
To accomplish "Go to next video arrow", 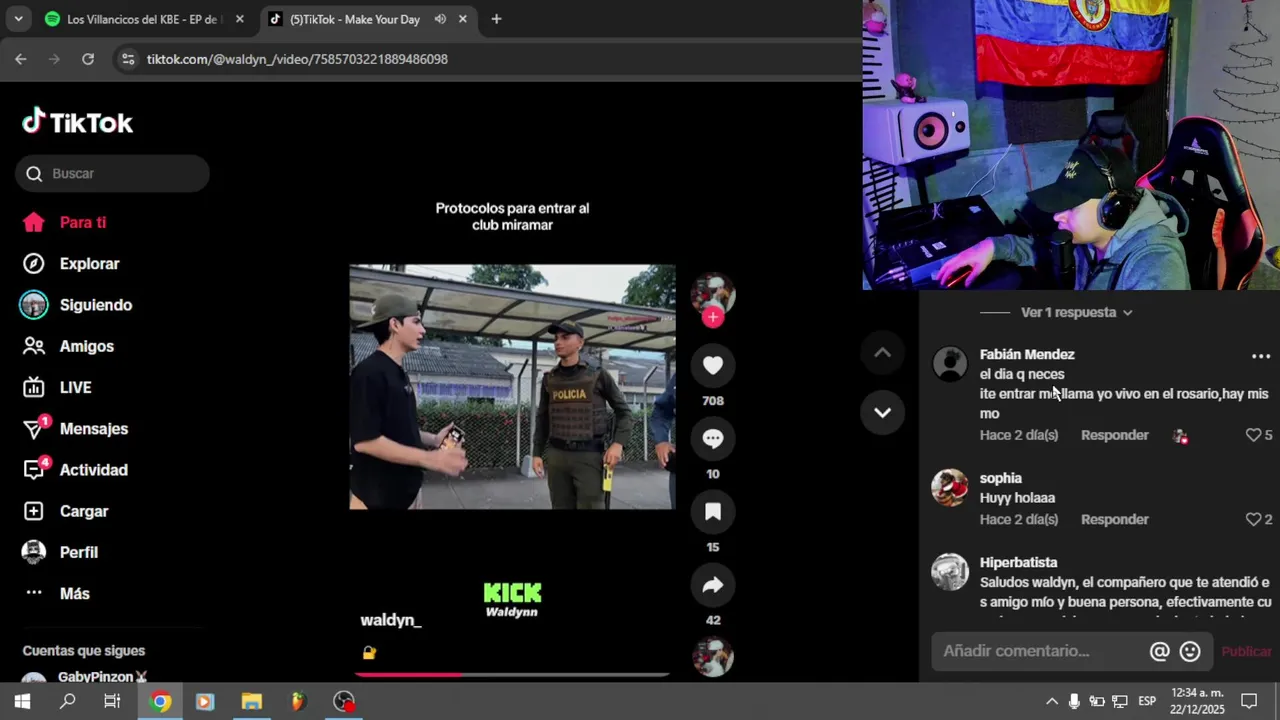I will pos(882,412).
